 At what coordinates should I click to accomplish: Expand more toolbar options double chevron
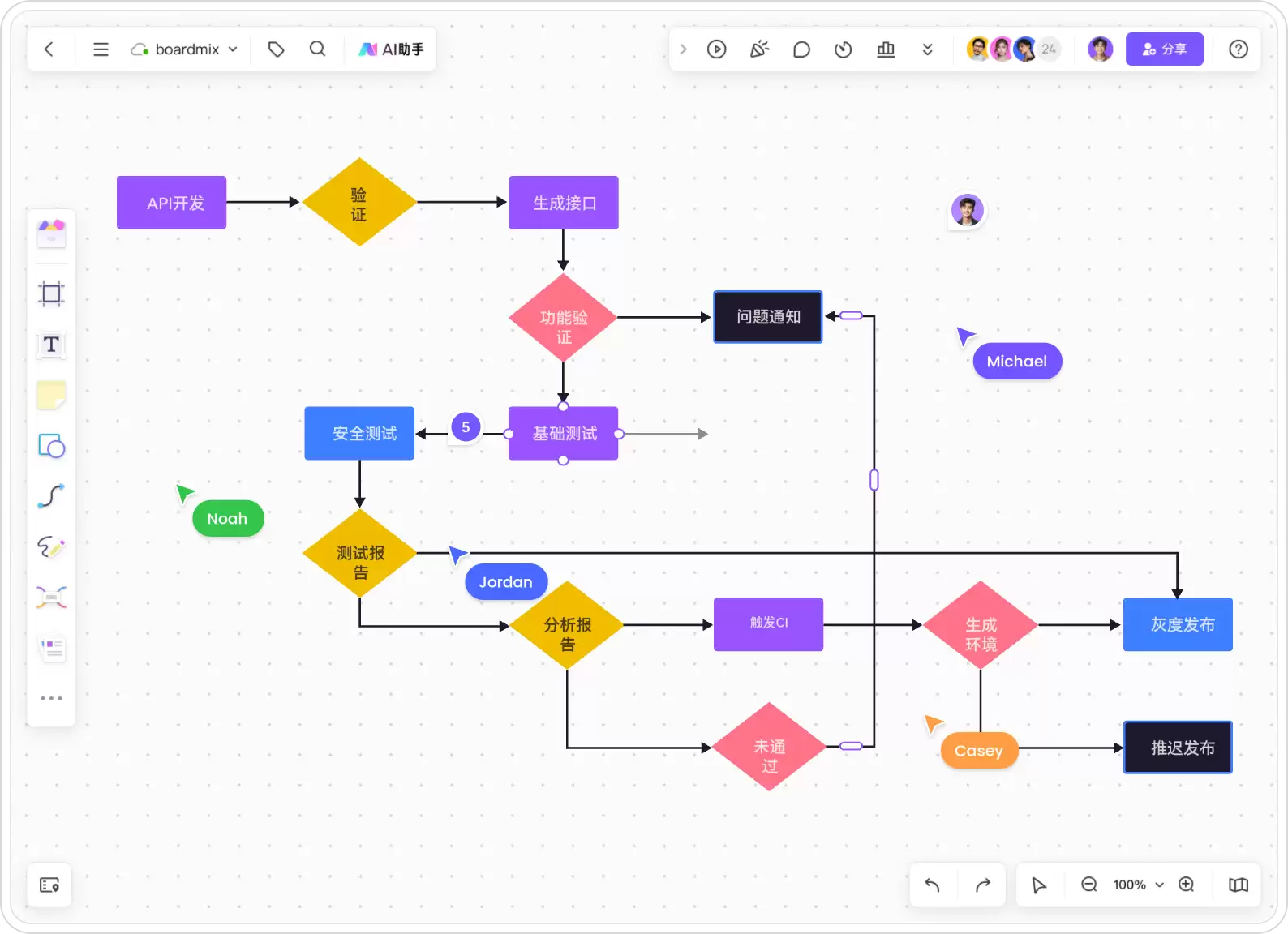pos(927,49)
